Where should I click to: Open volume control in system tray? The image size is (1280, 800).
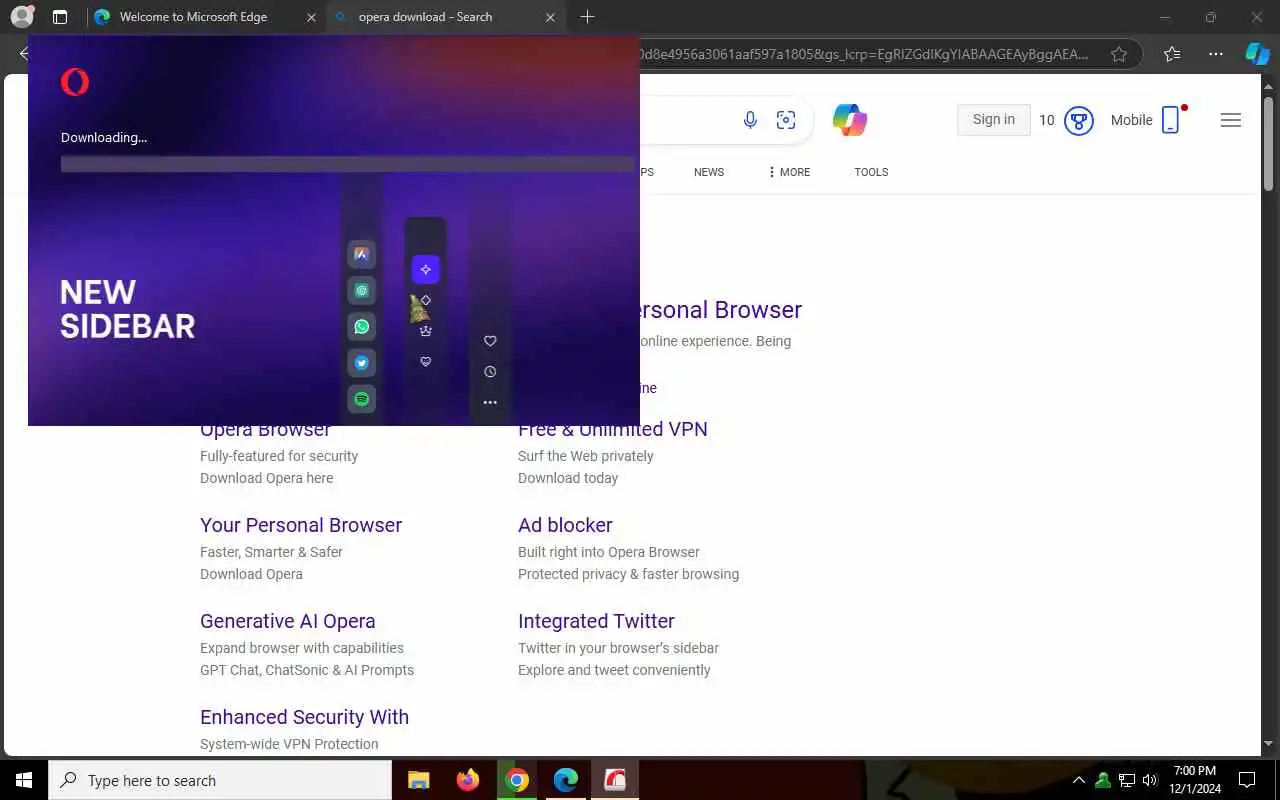click(x=1150, y=780)
